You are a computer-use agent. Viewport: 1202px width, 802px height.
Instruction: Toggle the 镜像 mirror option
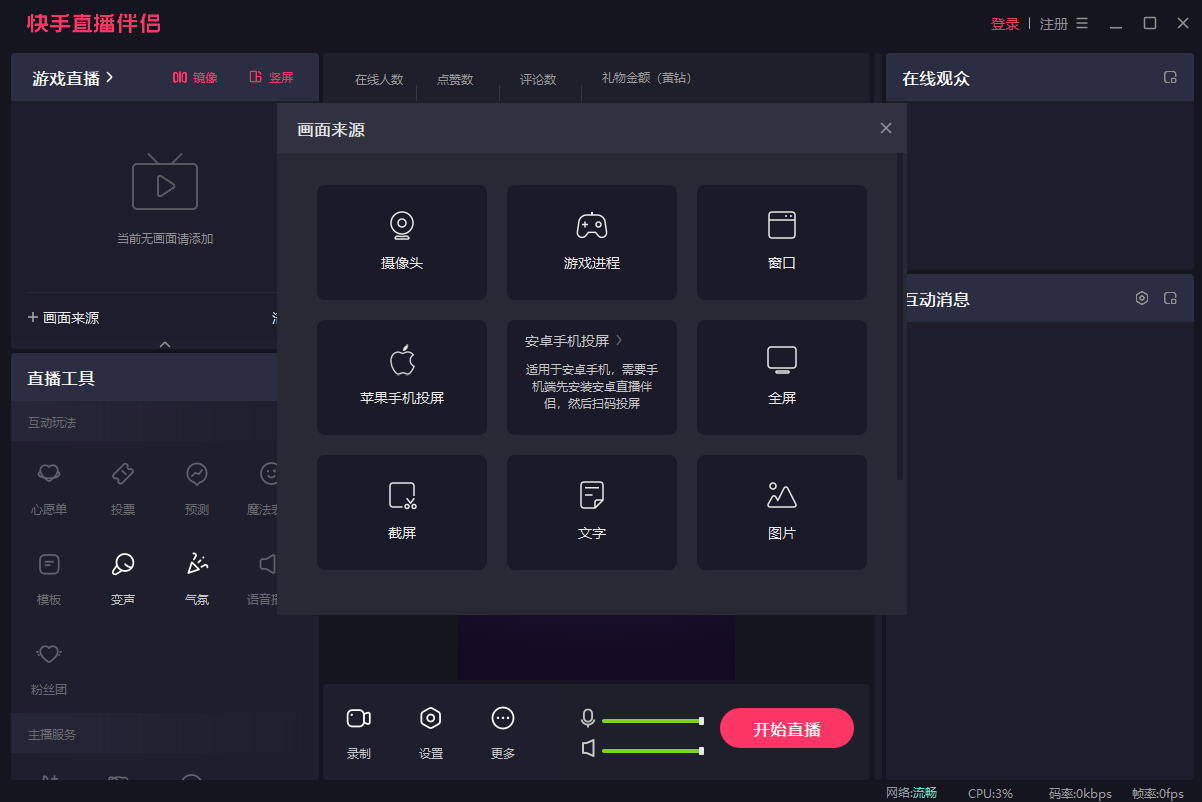pos(194,77)
